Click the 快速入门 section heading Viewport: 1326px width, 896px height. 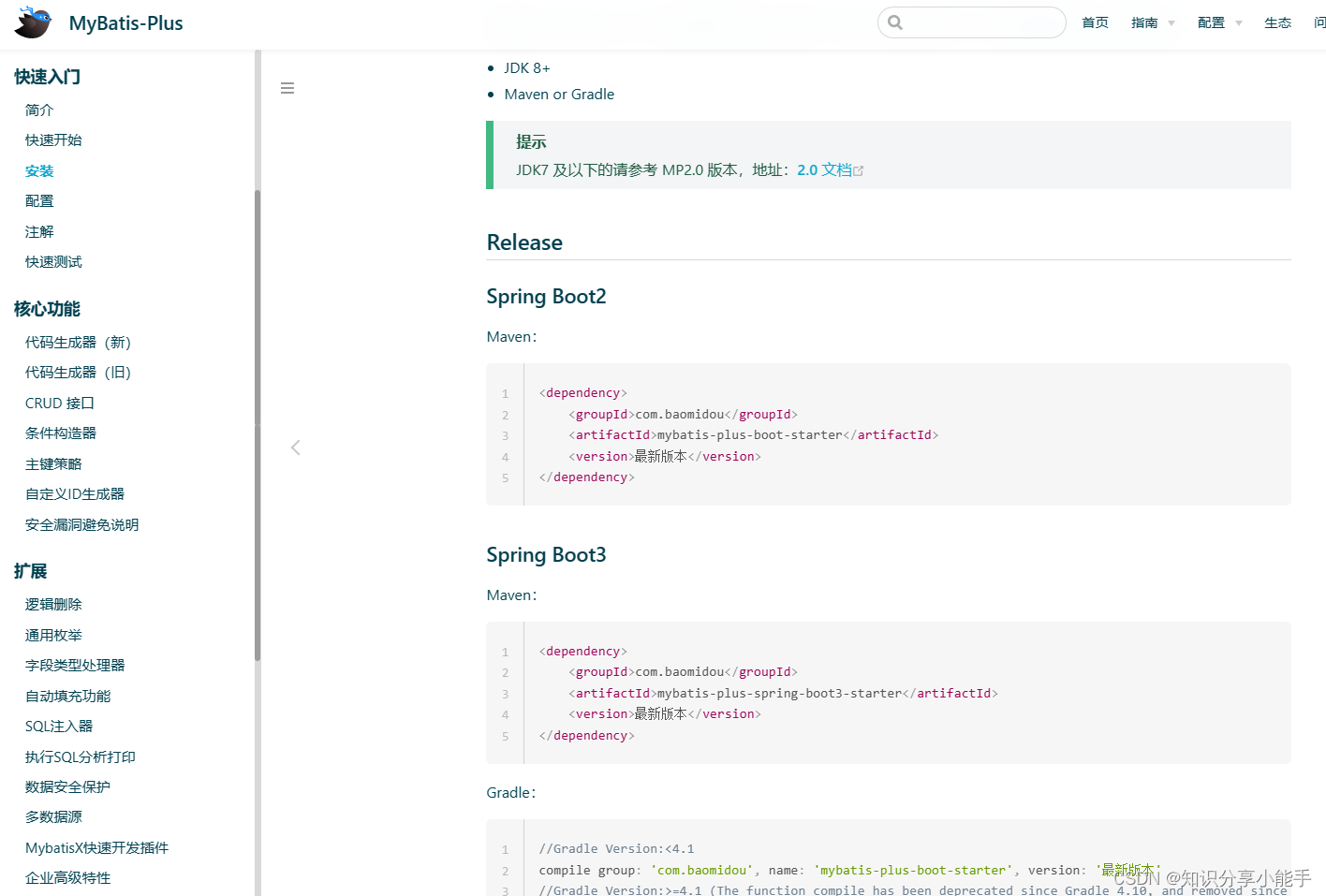coord(47,77)
